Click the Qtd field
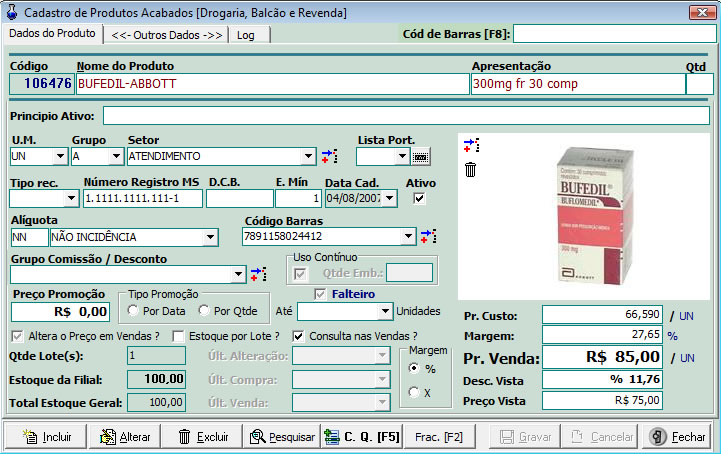 699,84
